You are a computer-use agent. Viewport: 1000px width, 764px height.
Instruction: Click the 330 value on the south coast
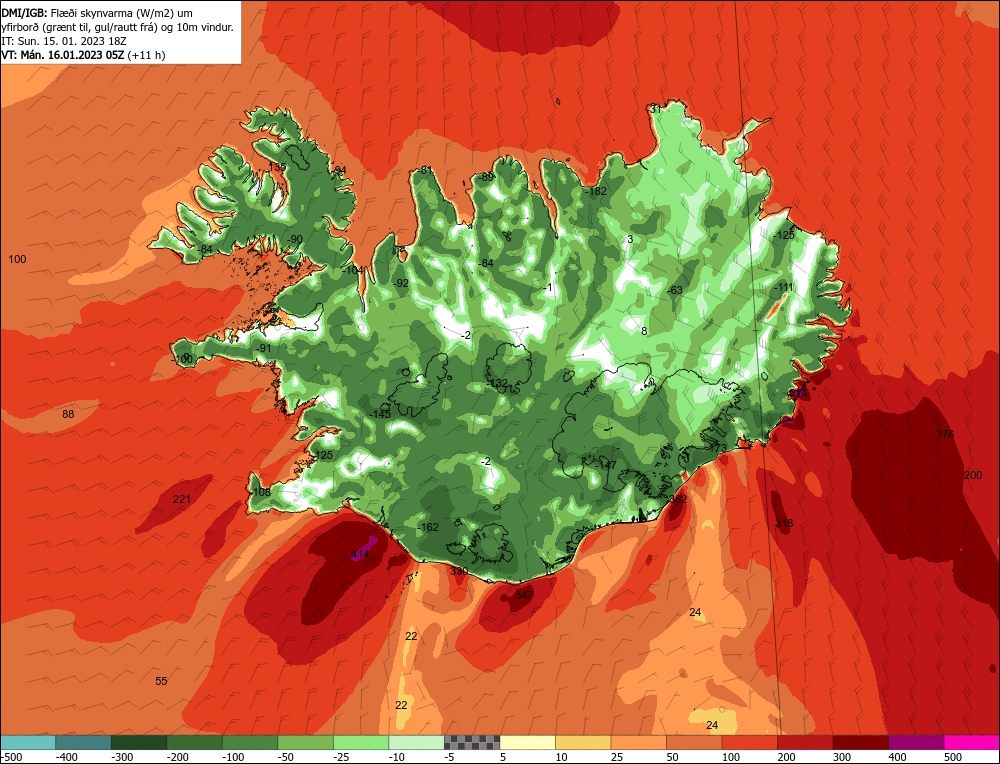459,571
